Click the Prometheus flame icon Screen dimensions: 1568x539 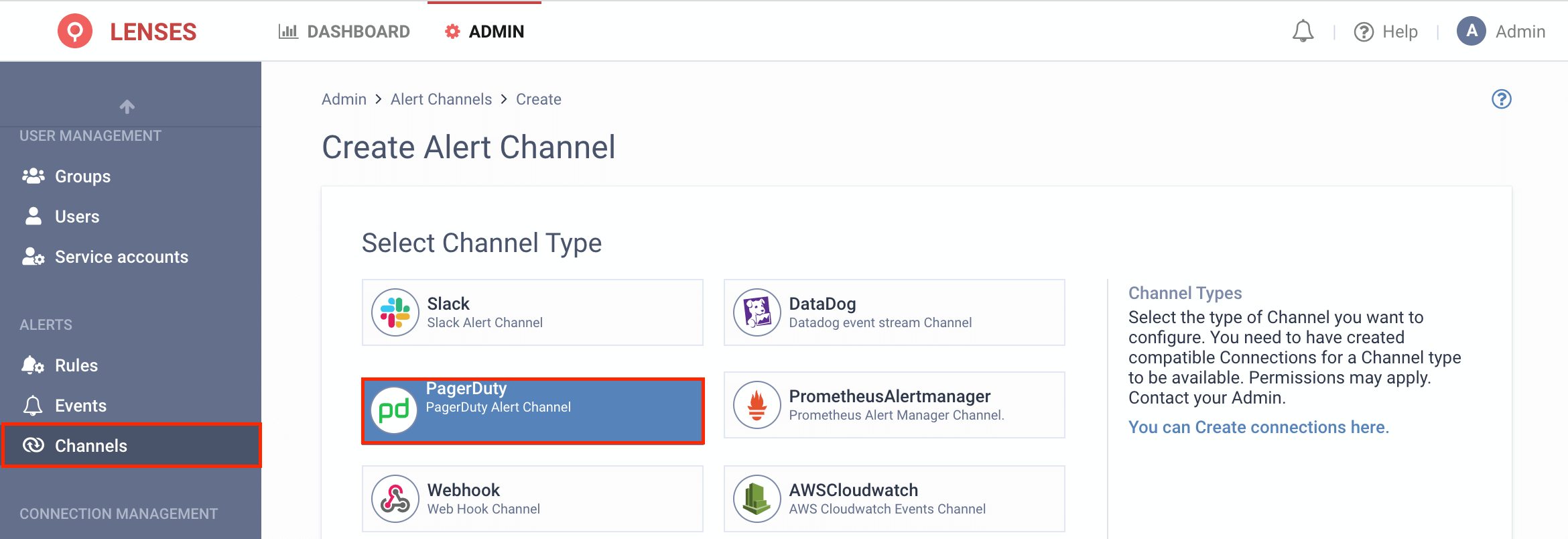click(757, 405)
